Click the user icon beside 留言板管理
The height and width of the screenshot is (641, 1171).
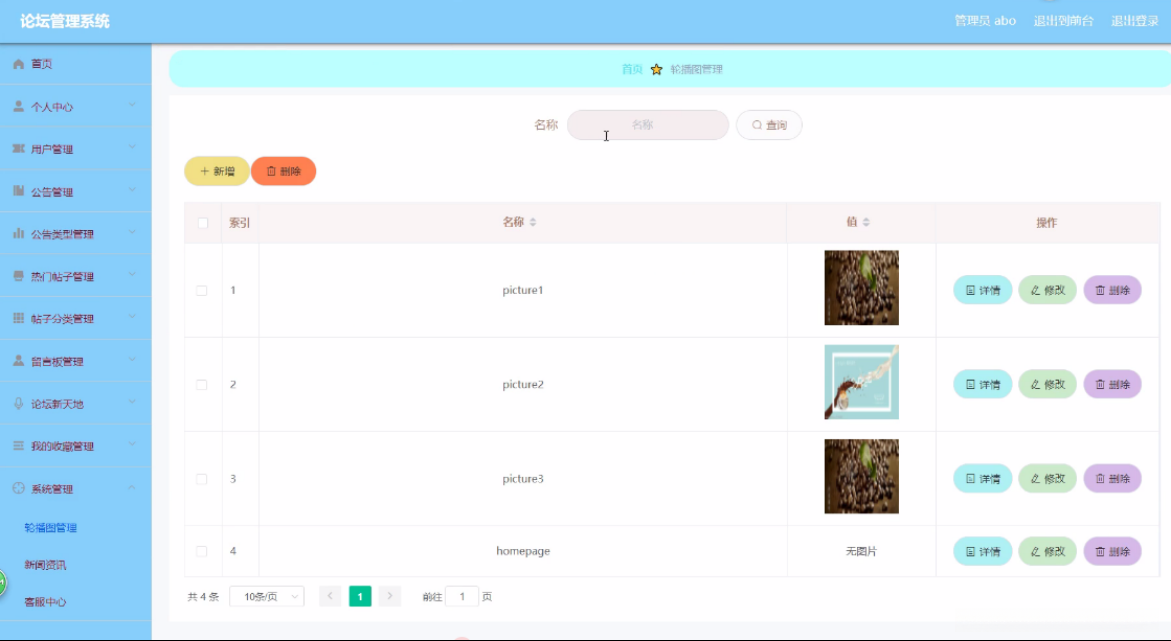(19, 361)
